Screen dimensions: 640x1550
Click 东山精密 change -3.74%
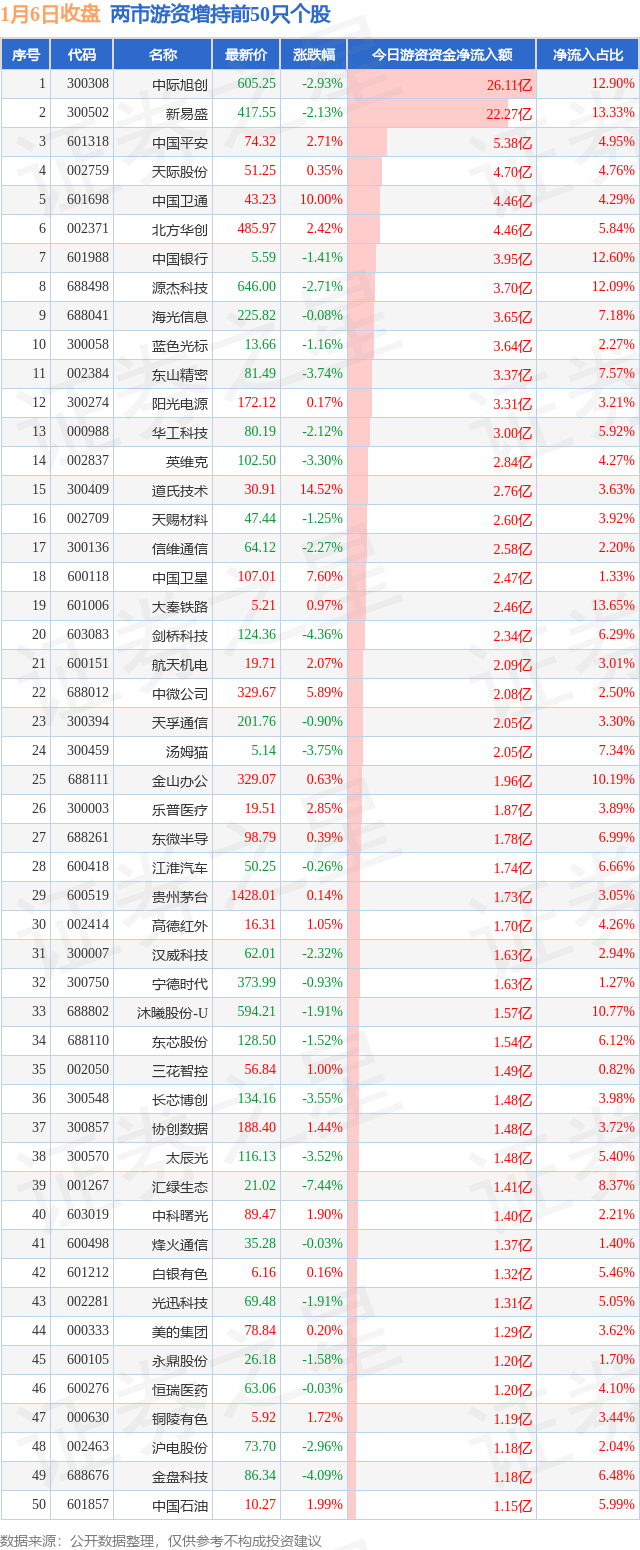point(322,374)
